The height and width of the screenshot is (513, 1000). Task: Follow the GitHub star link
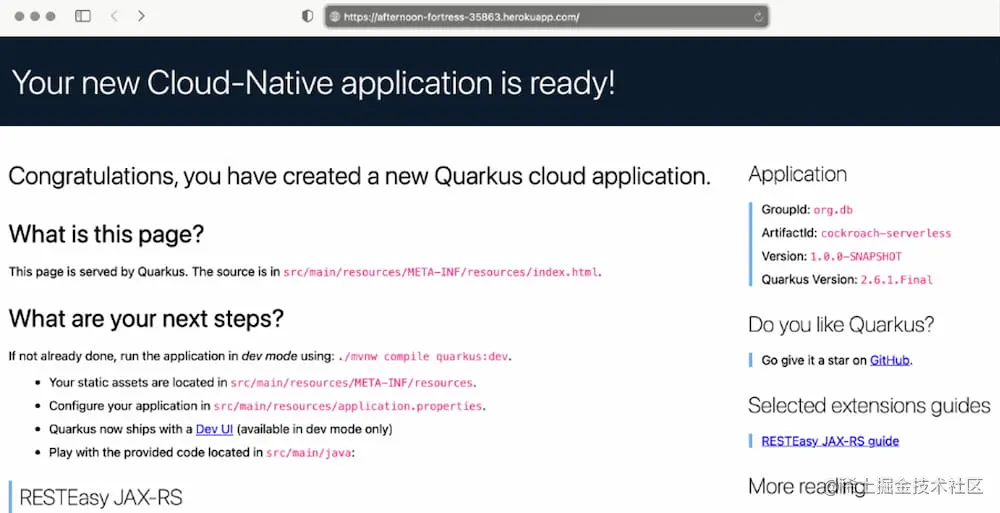pyautogui.click(x=890, y=361)
